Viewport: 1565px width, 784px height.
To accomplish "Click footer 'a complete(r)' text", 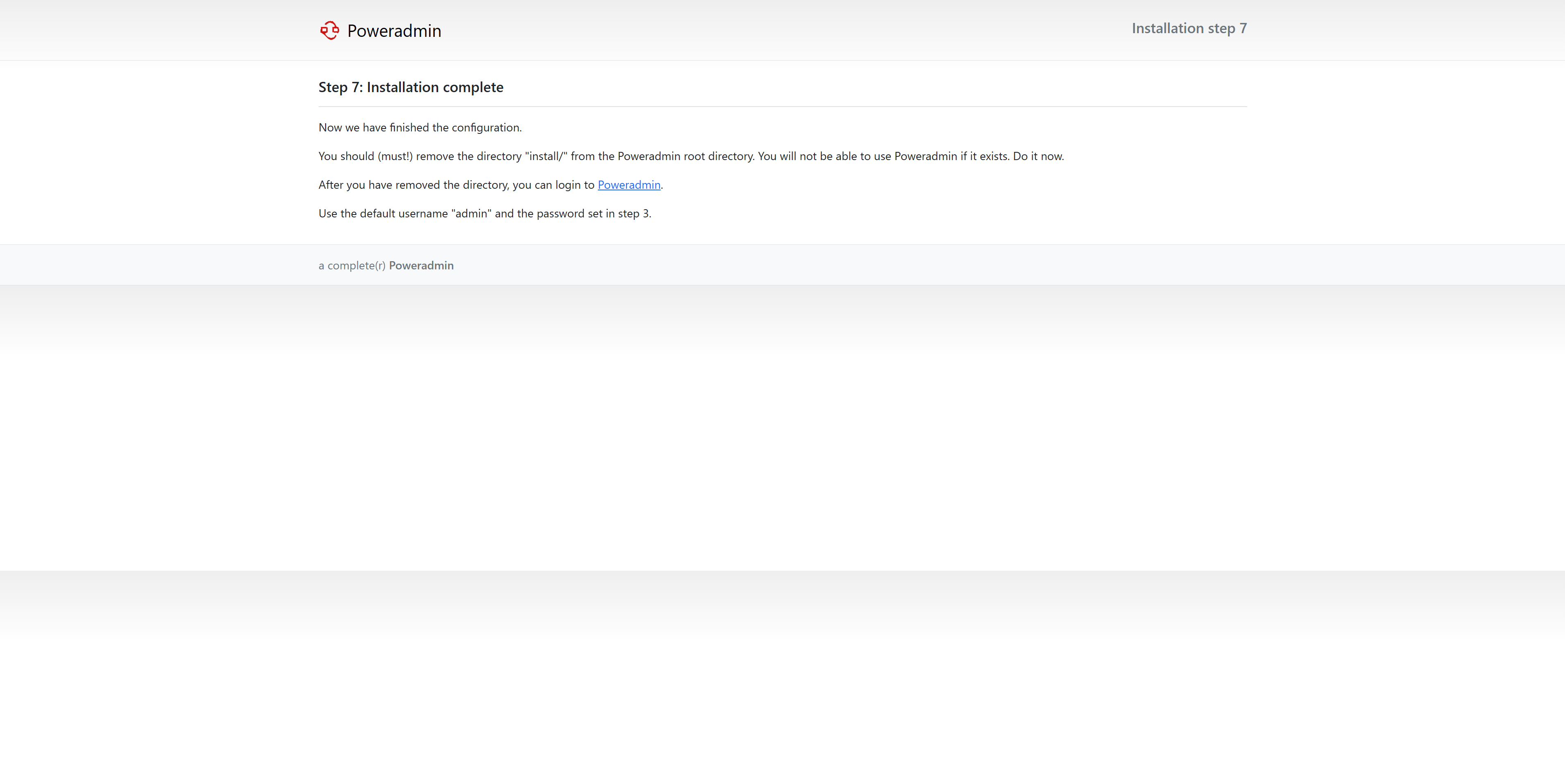I will point(352,265).
